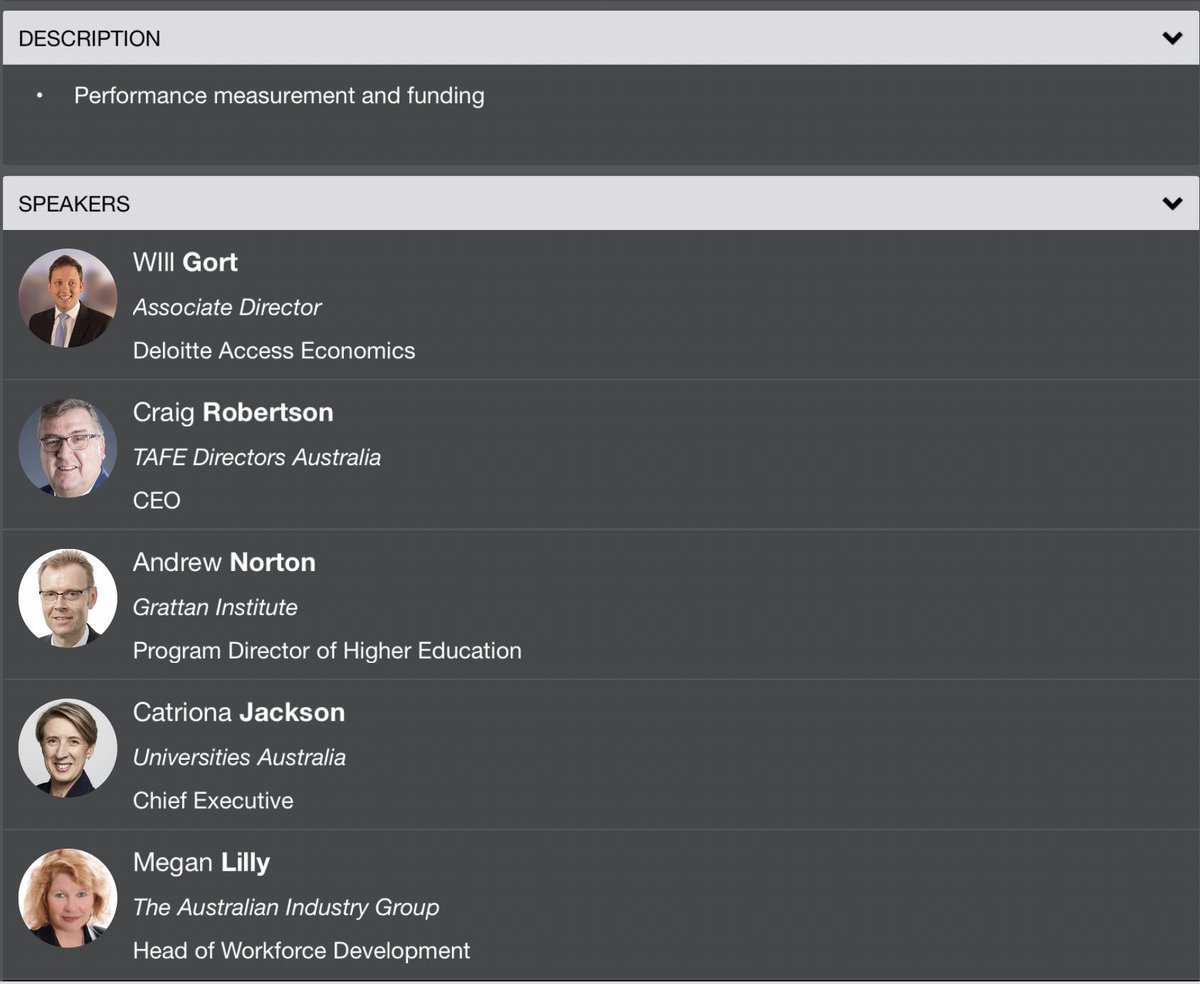Collapse the Speakers section chevron

coord(1172,204)
